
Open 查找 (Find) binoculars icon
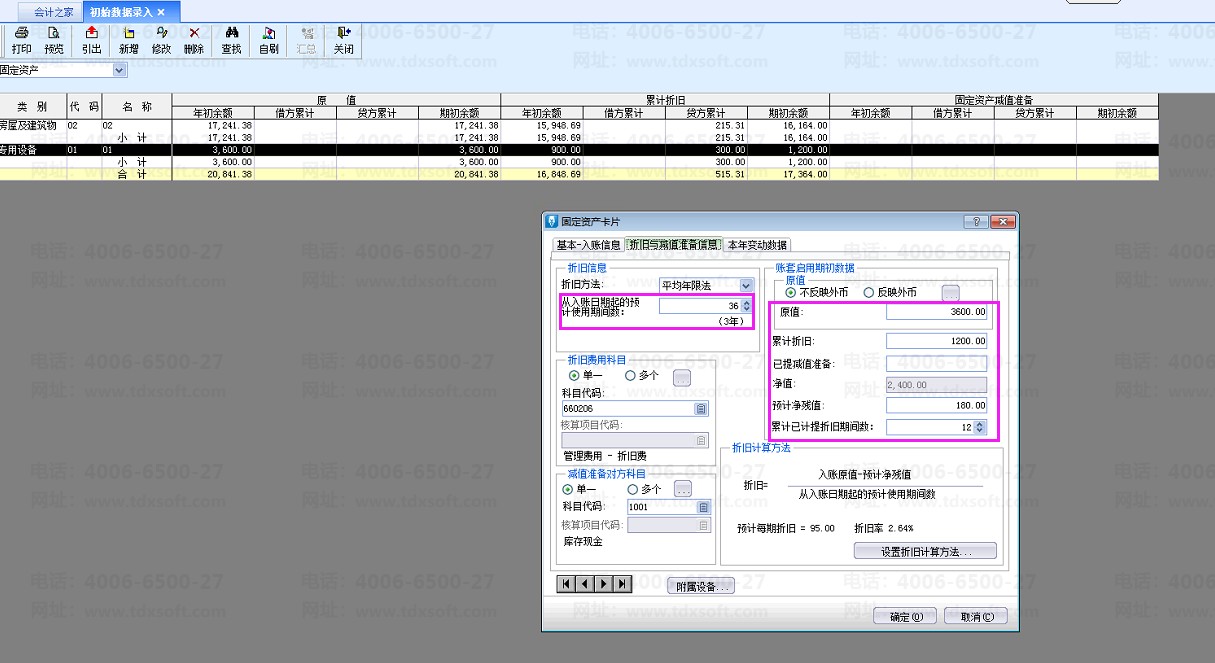coord(231,40)
